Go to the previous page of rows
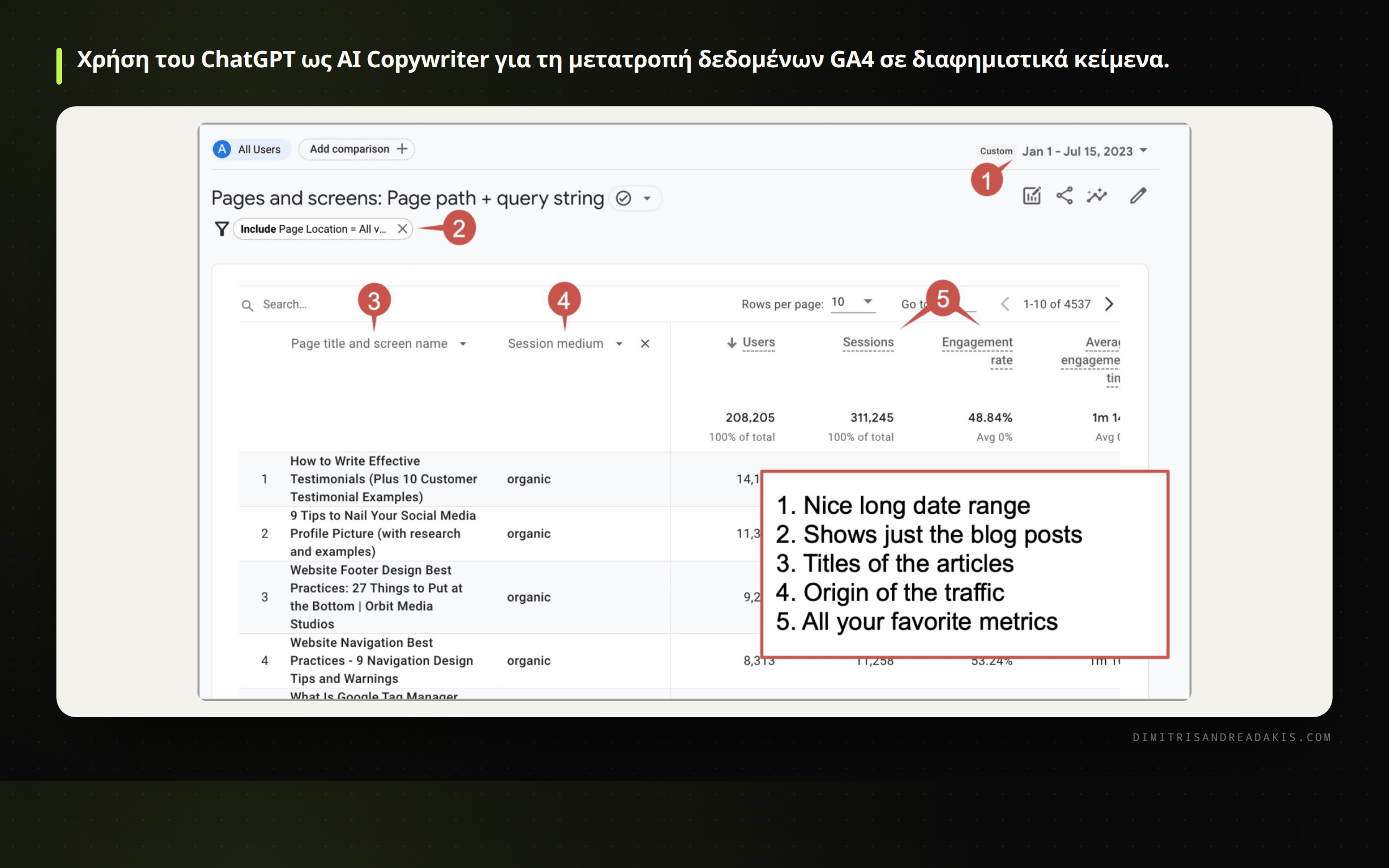Screen dimensions: 1389x868 [x=1005, y=304]
